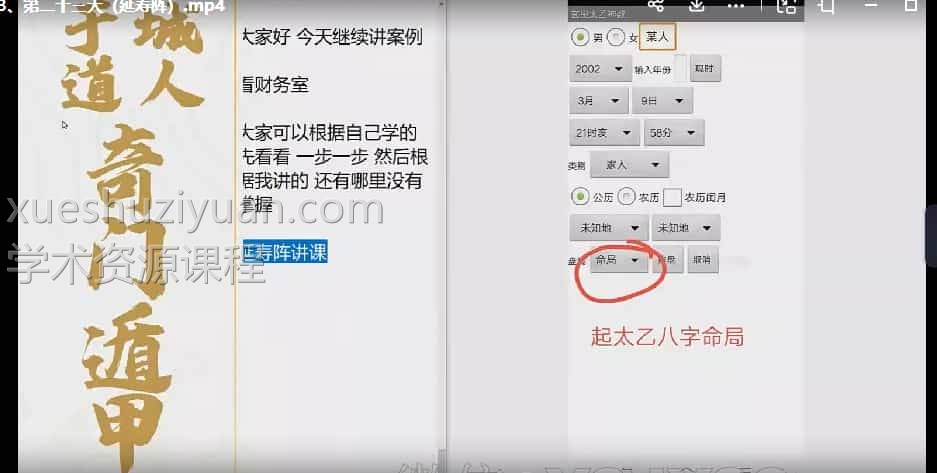937x473 pixels.
Task: Click the button between 命局 dropdown and 取消
Action: [667, 260]
